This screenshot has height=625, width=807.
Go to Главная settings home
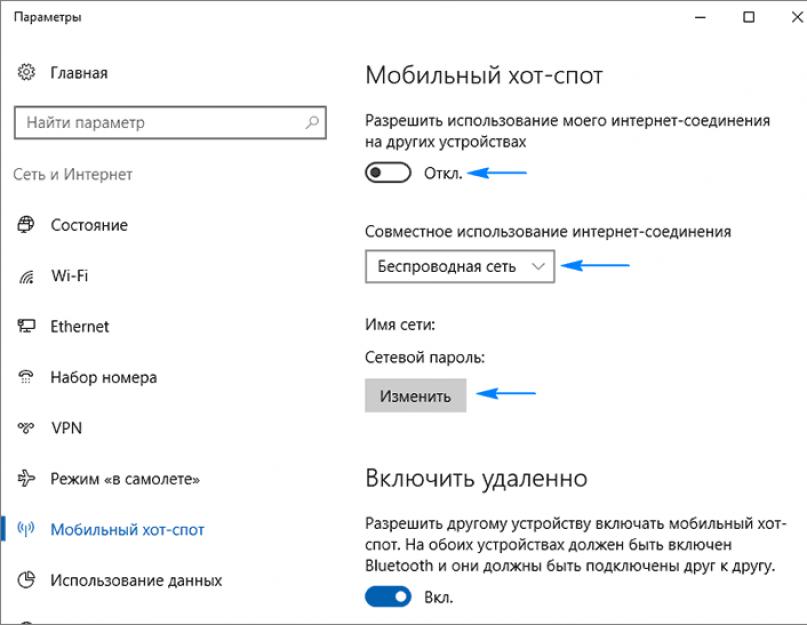pos(79,73)
